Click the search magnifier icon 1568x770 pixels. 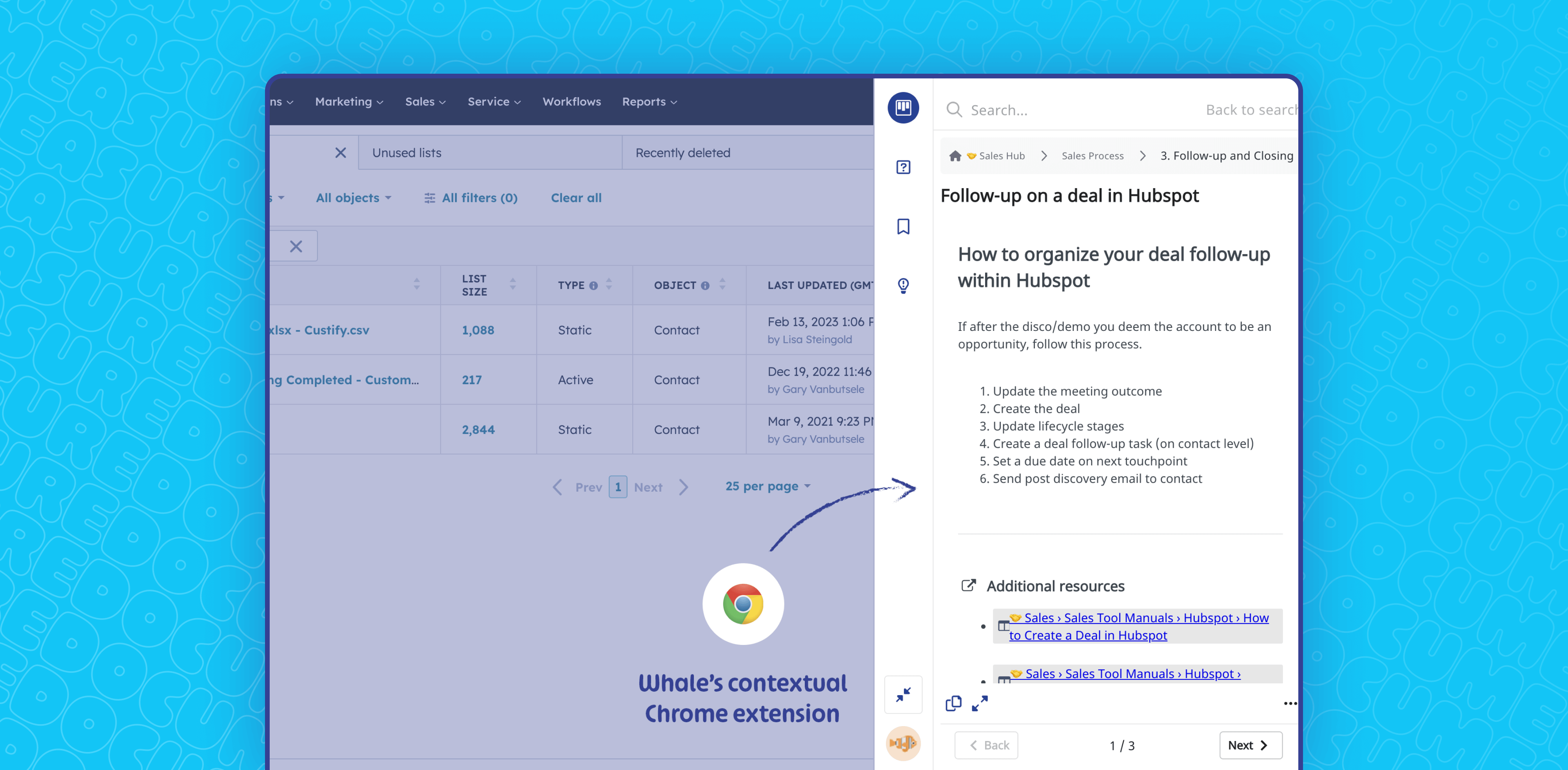[954, 109]
